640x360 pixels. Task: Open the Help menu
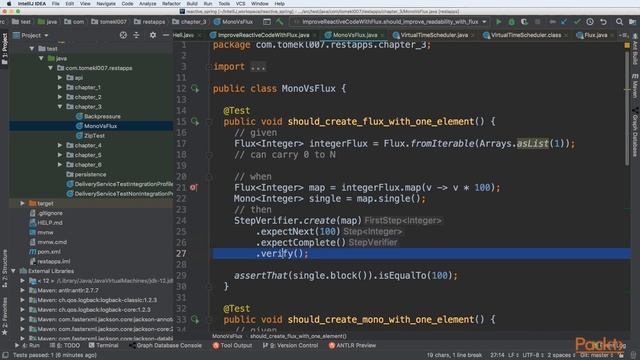pyautogui.click(x=280, y=4)
